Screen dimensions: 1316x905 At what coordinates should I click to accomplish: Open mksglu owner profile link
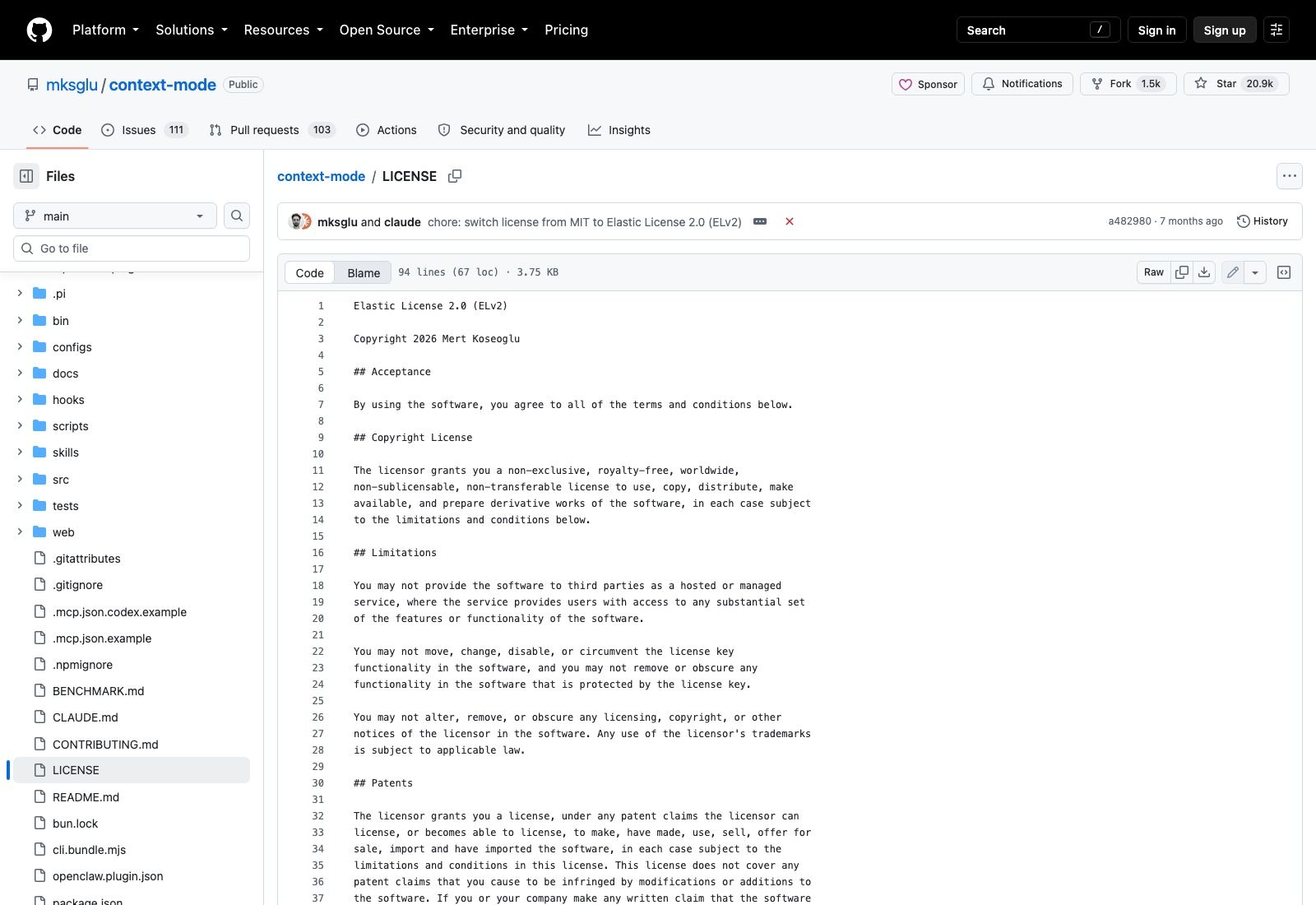(72, 85)
